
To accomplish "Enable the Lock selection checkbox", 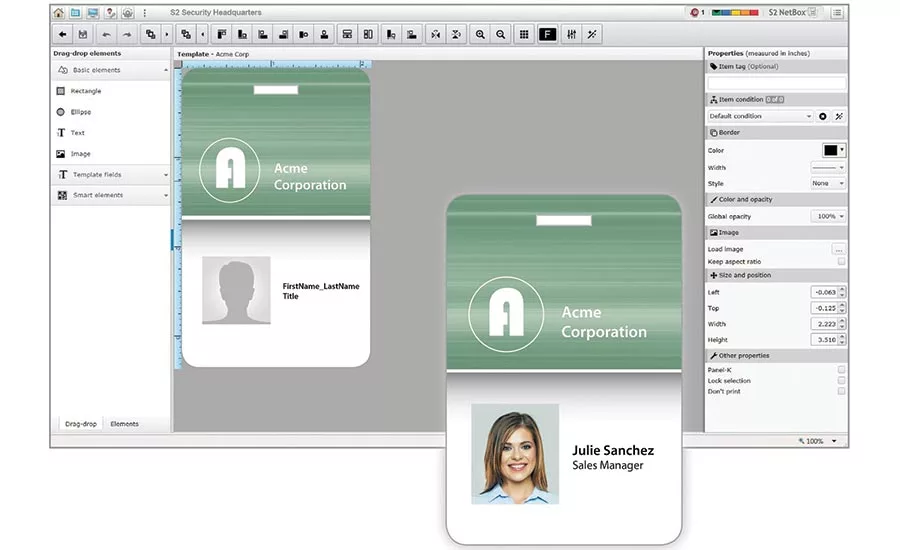I will point(841,381).
